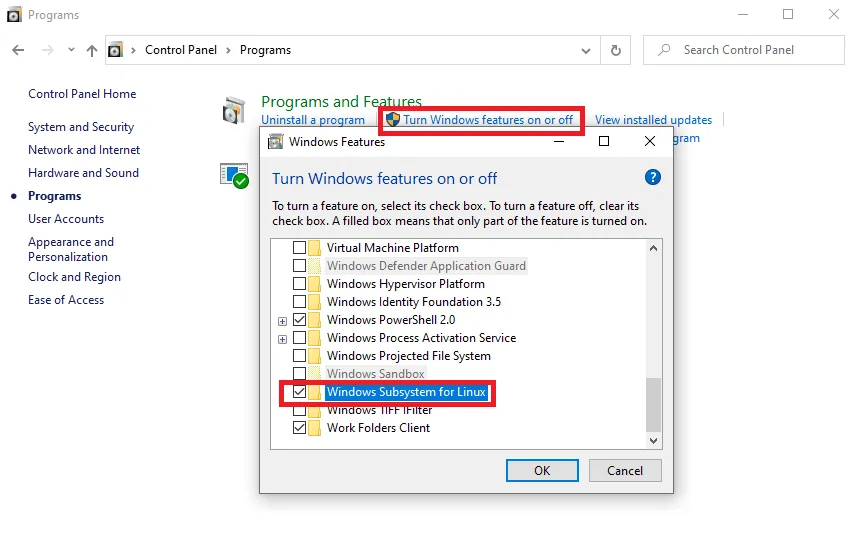The width and height of the screenshot is (857, 545).
Task: Minimize the Windows Features dialog
Action: tap(559, 142)
